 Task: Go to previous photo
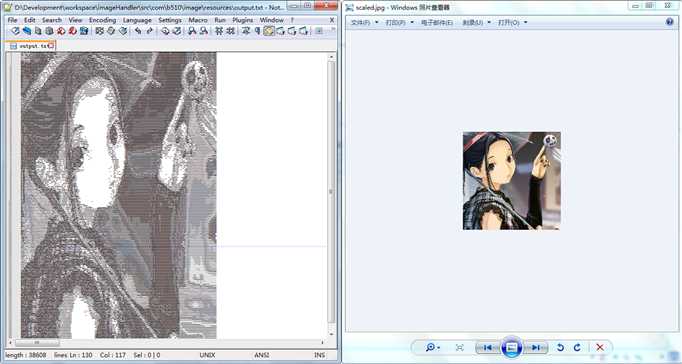point(488,347)
